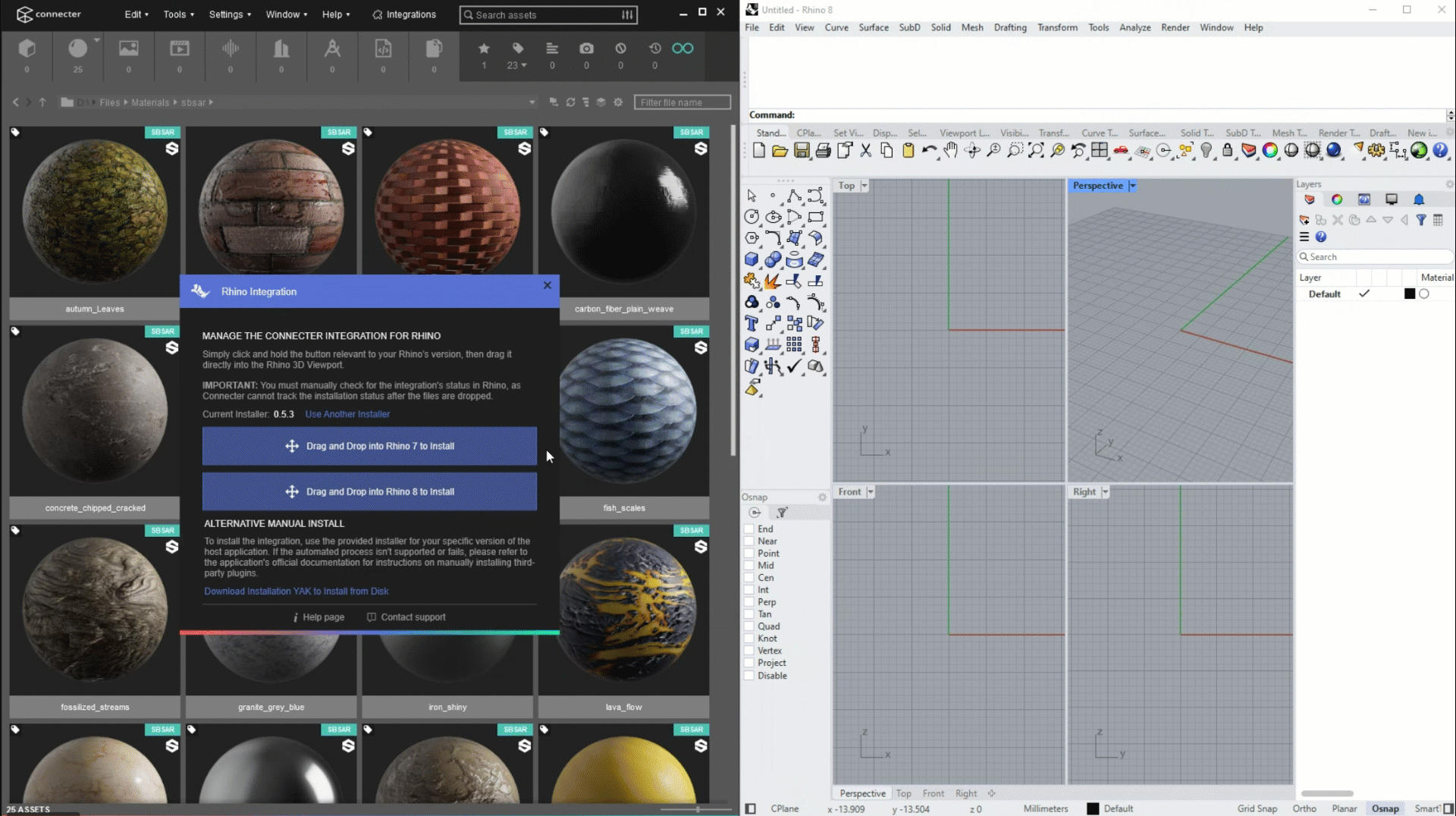Click Use Another Installer link

pos(347,414)
